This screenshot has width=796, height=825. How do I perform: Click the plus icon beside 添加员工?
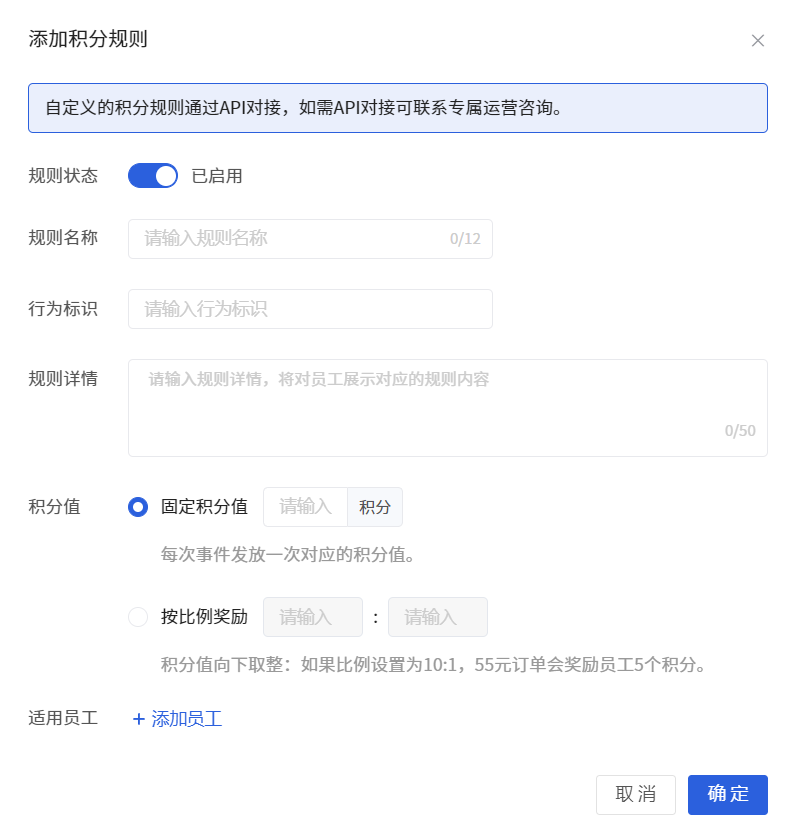pyautogui.click(x=139, y=719)
